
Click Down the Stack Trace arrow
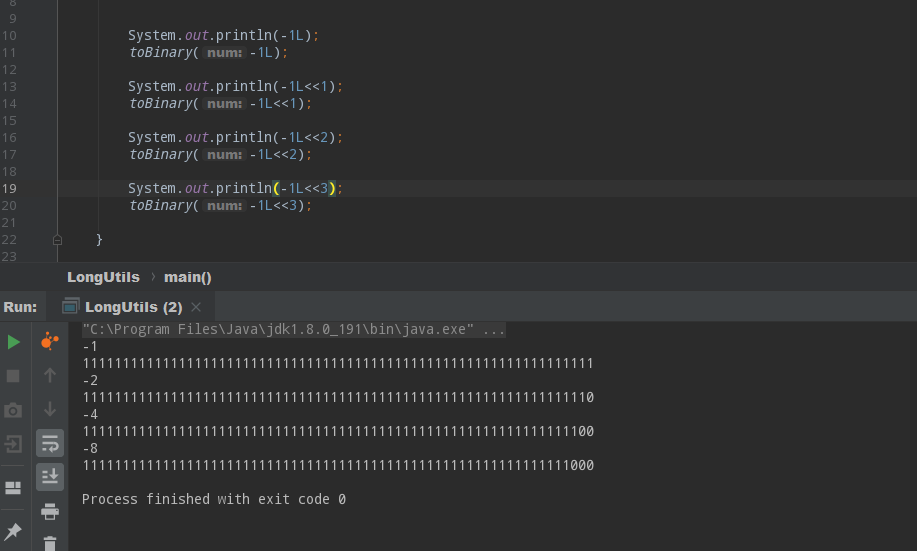(x=49, y=409)
